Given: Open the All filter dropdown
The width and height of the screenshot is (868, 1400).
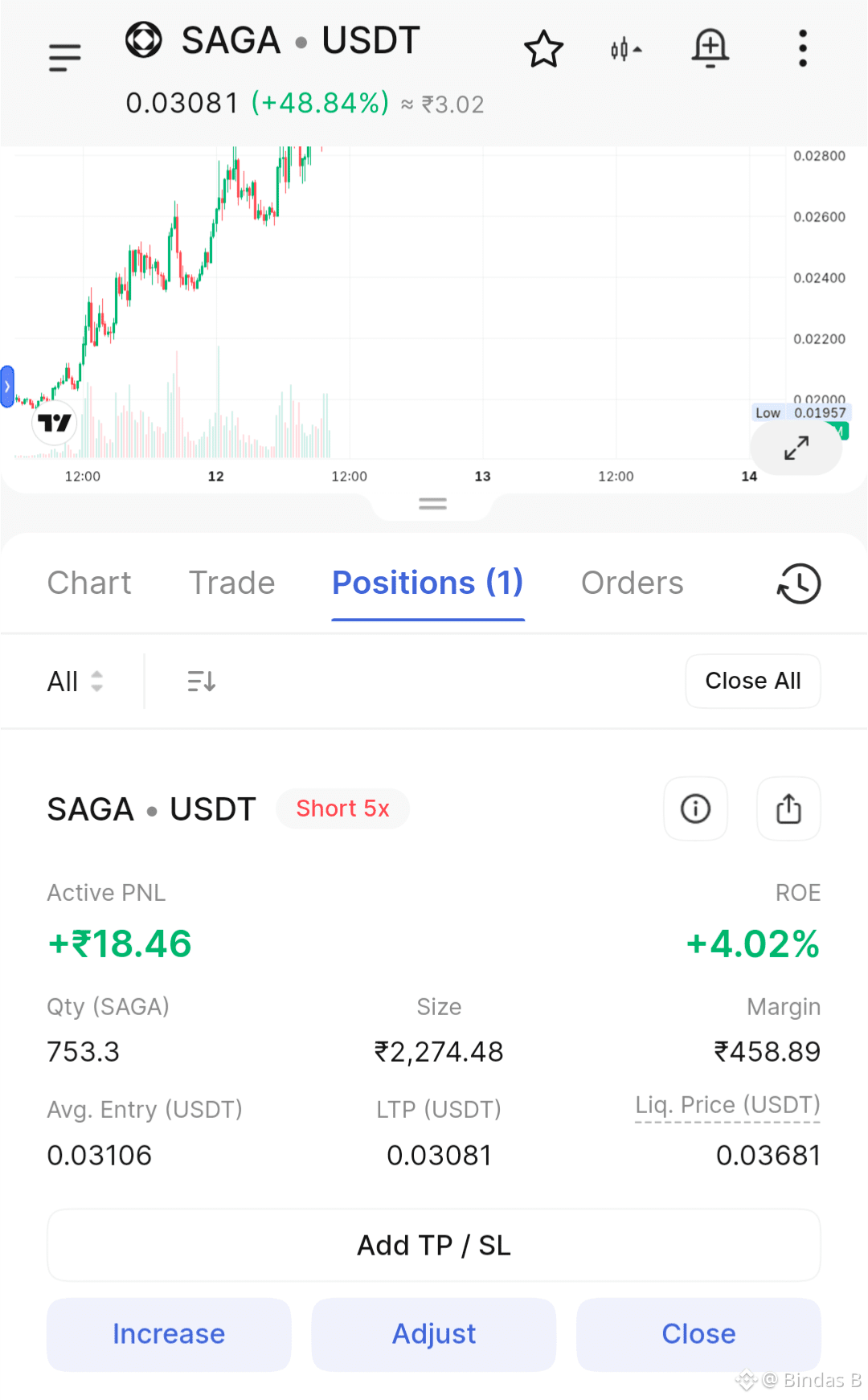Looking at the screenshot, I should tap(76, 682).
